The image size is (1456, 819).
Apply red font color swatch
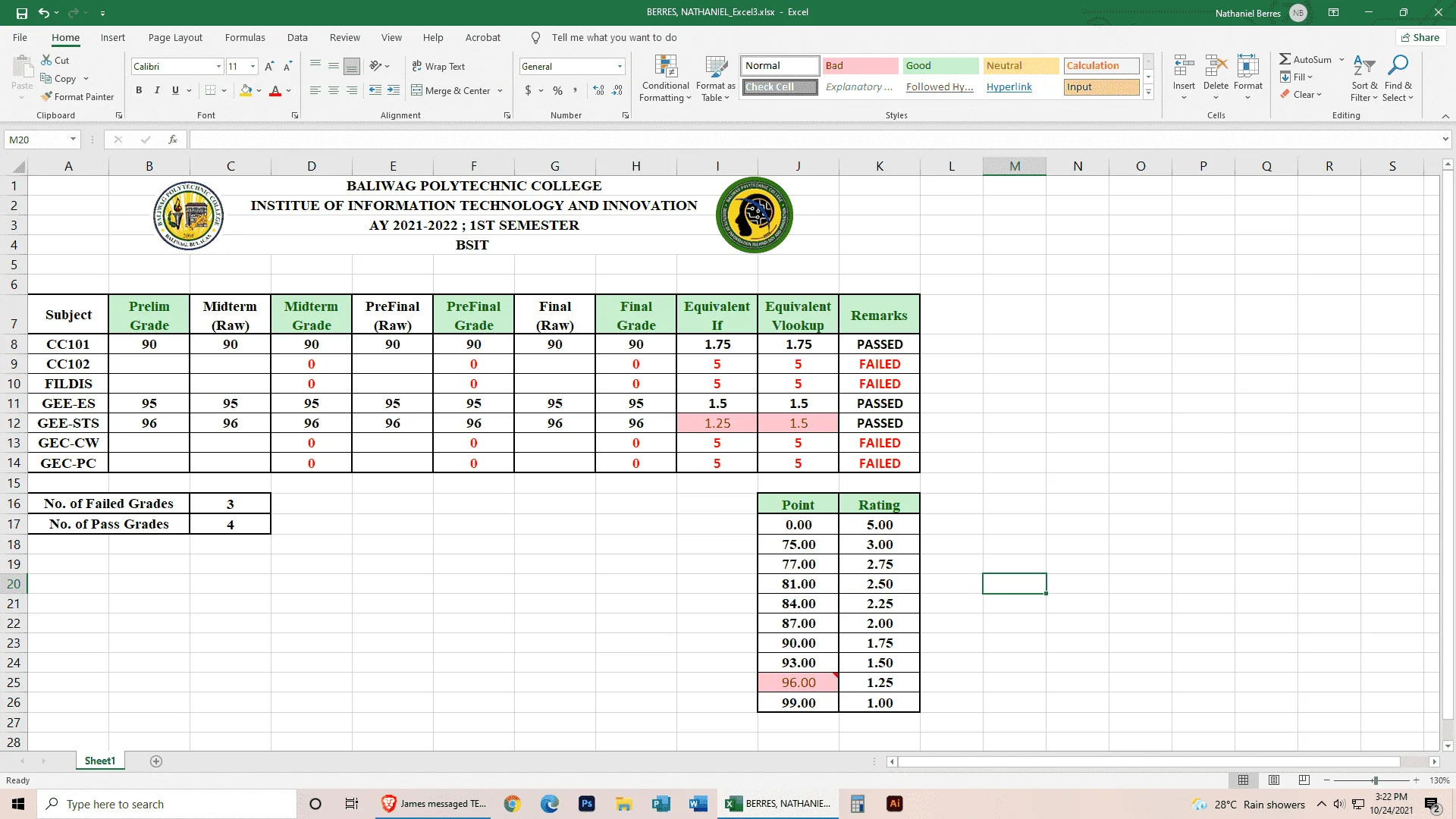pyautogui.click(x=275, y=90)
